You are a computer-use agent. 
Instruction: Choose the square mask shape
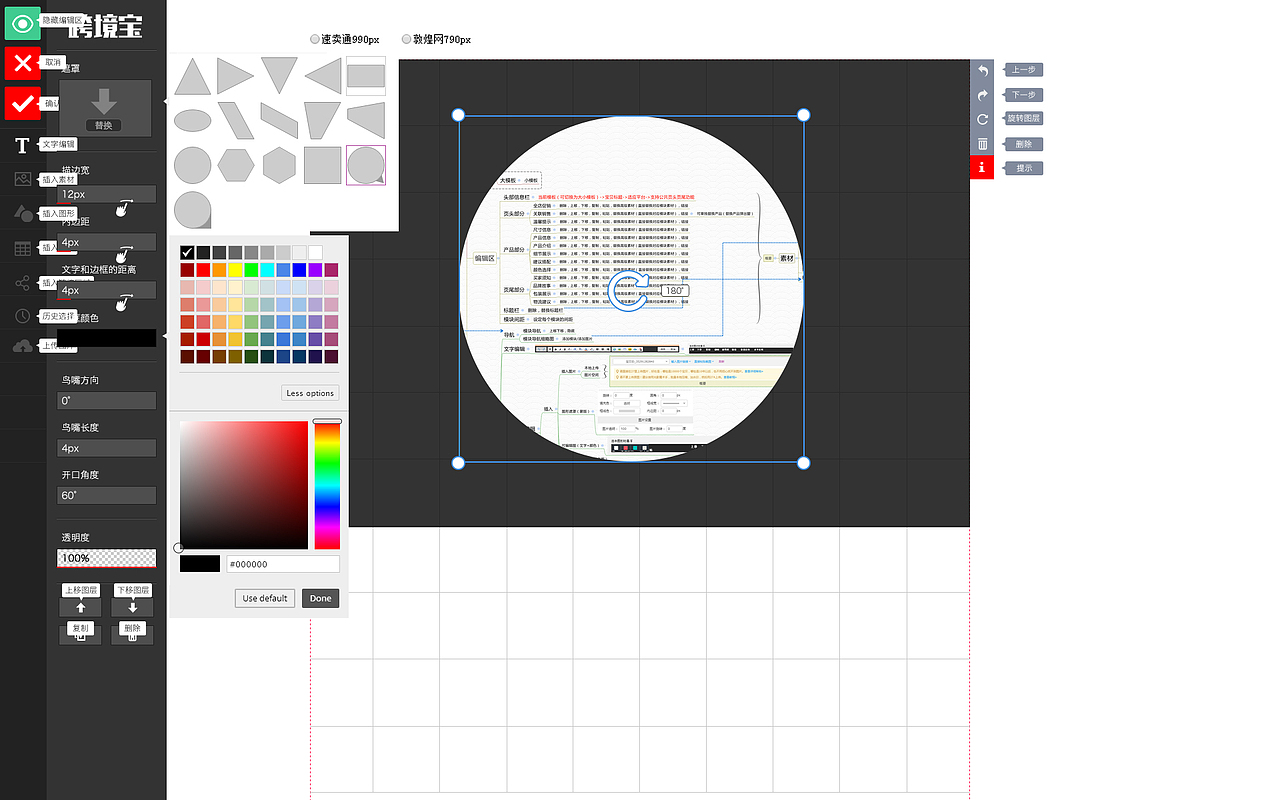coord(322,165)
